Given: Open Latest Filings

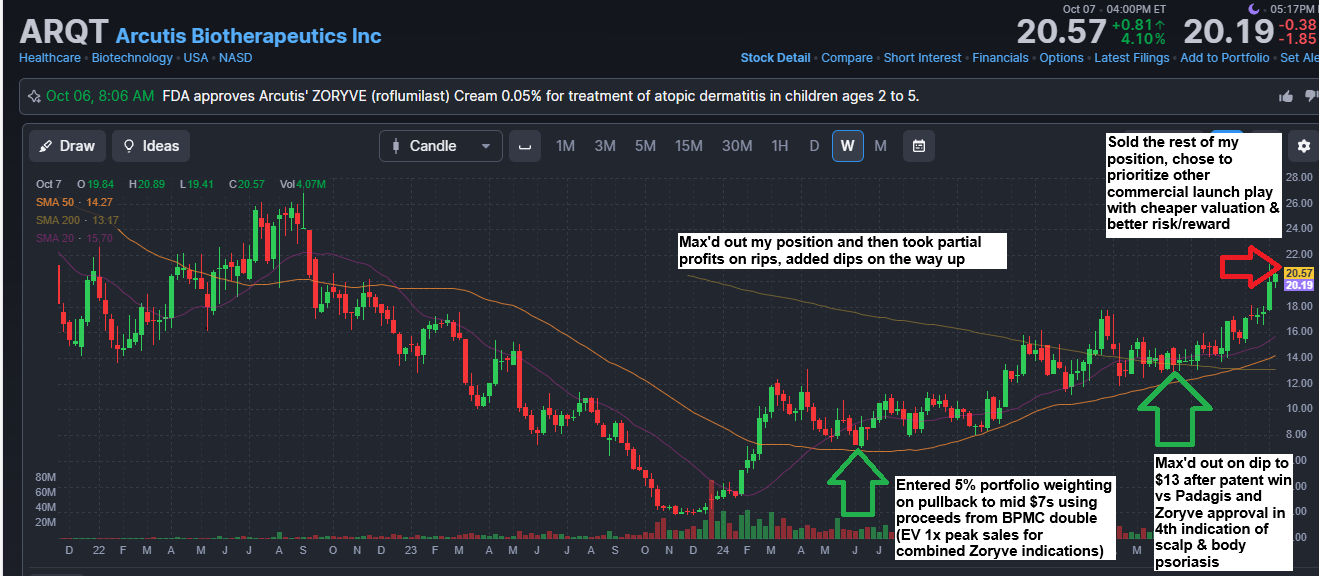Looking at the screenshot, I should [1132, 58].
